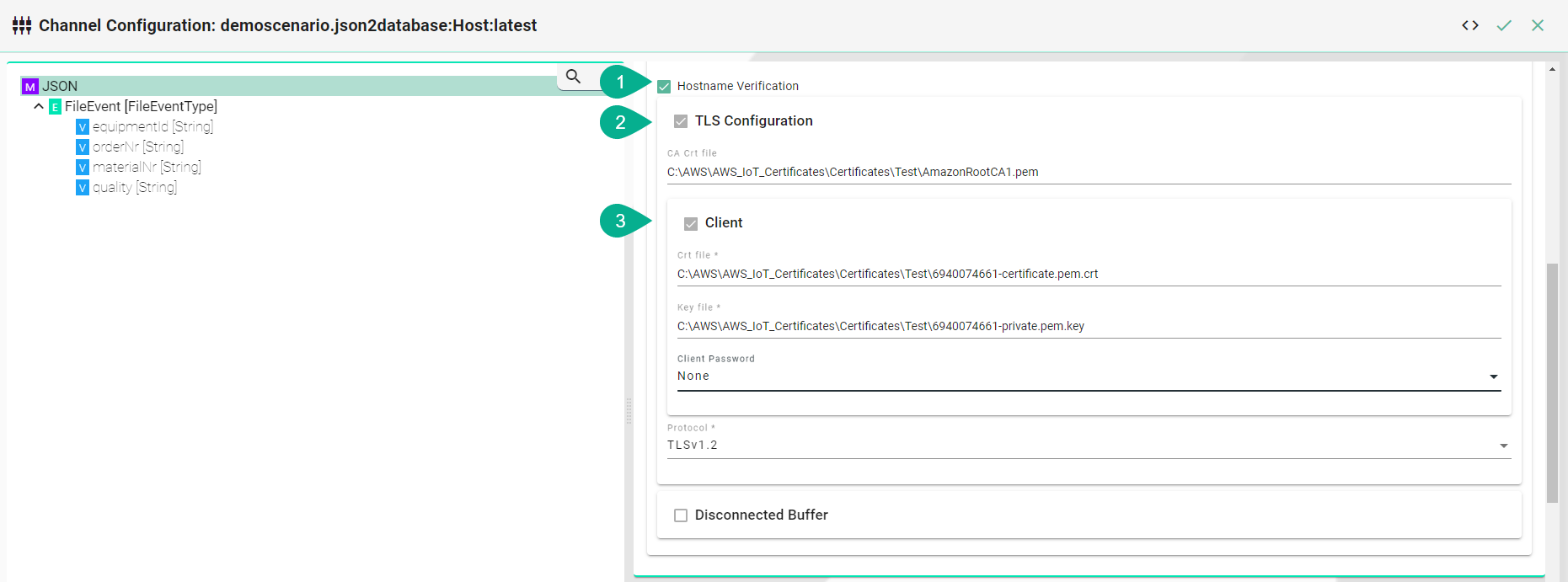Toggle the Client checkbox

[691, 223]
